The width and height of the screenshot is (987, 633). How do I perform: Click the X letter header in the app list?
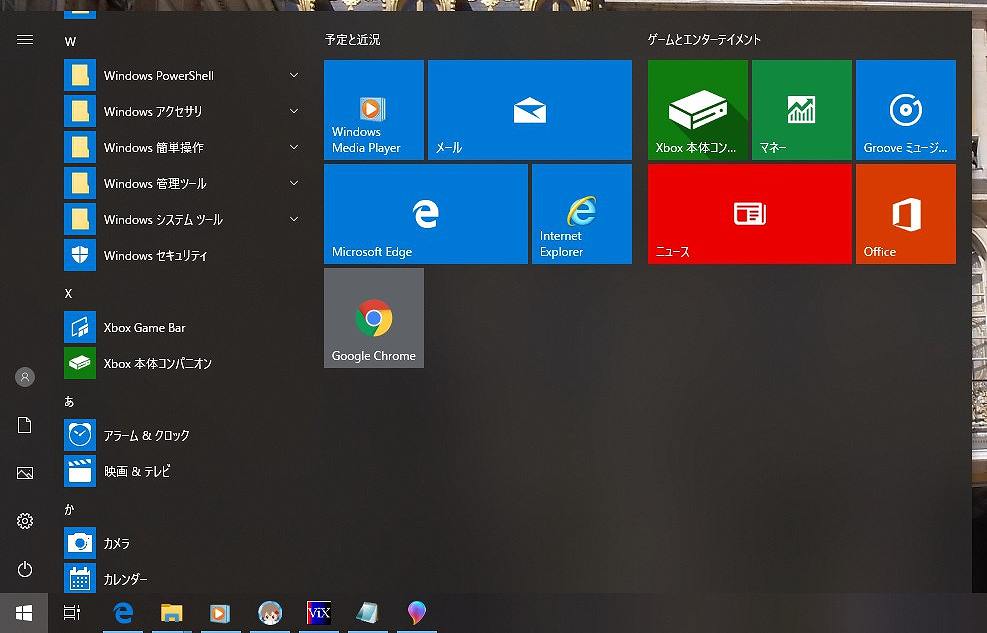point(69,293)
